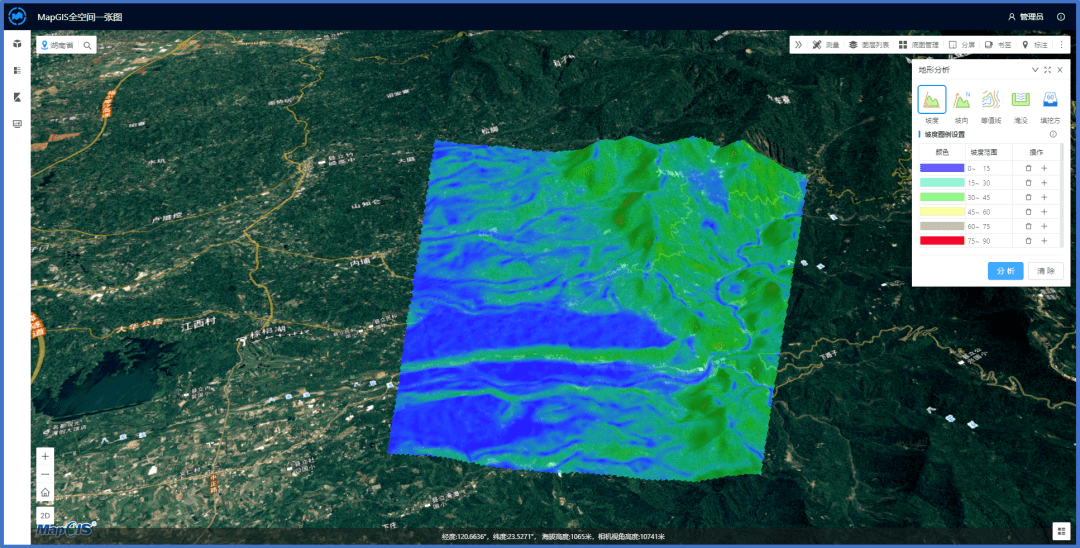Click the 分析 analyze button
The width and height of the screenshot is (1080, 548).
point(1005,271)
